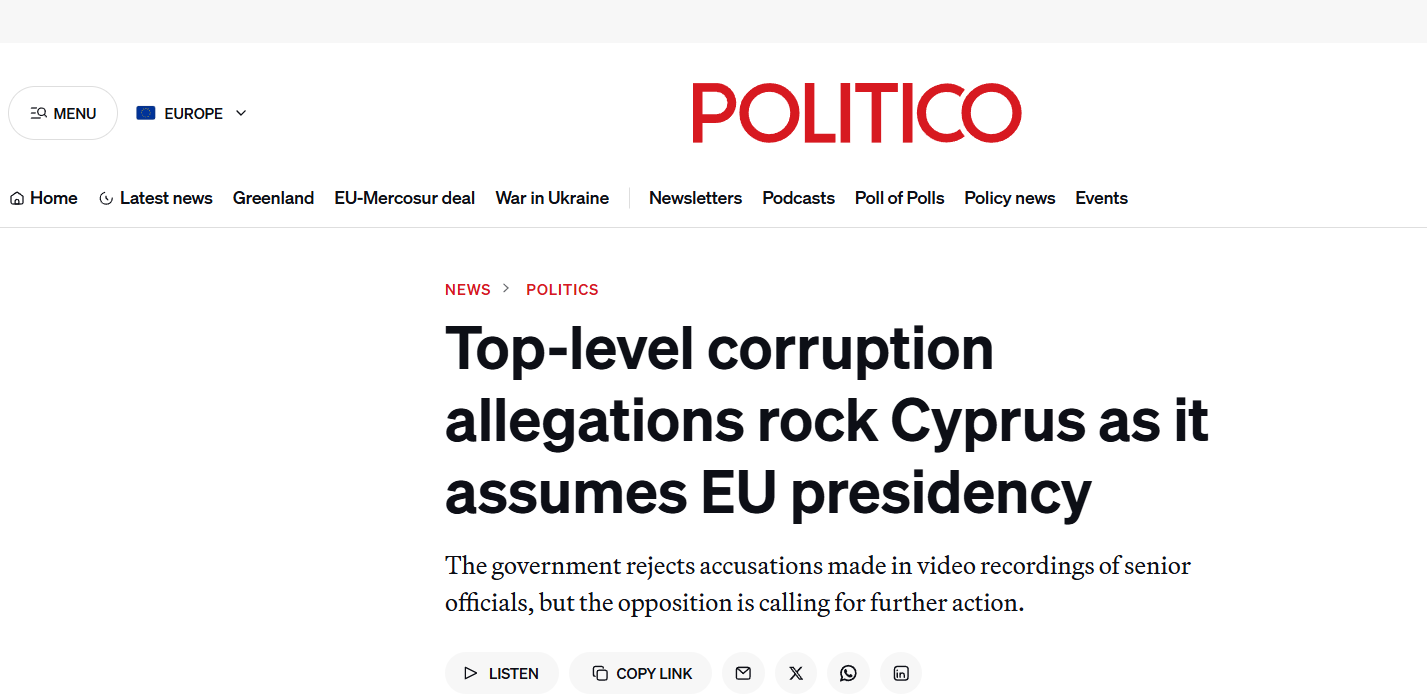Open the Greenland nav item
Image resolution: width=1427 pixels, height=698 pixels.
pyautogui.click(x=273, y=198)
